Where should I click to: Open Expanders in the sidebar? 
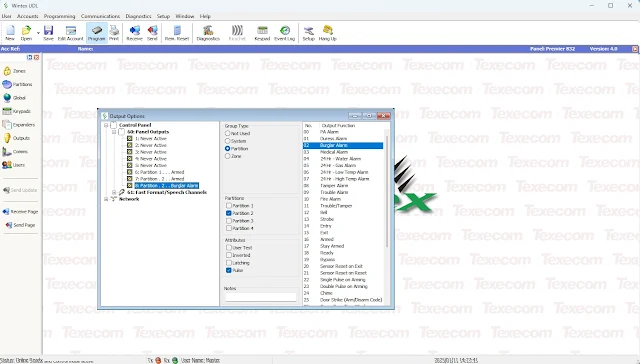pos(18,125)
